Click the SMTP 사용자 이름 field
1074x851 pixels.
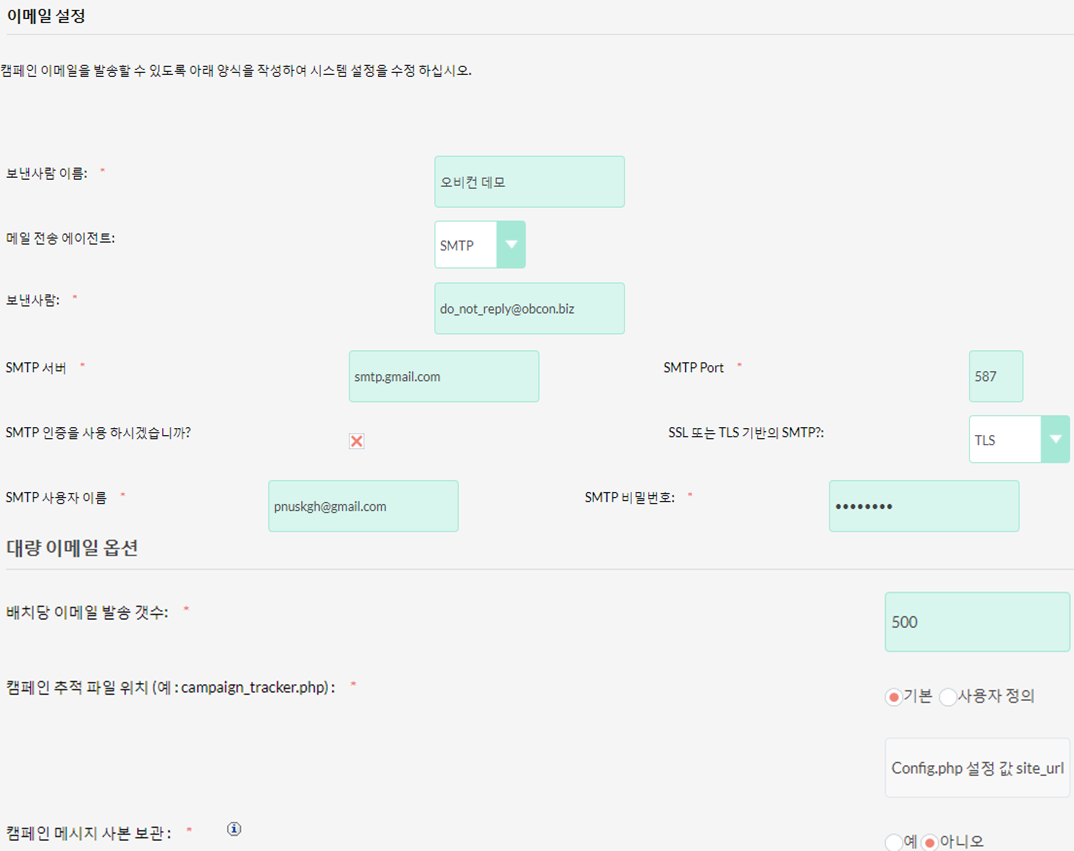pos(363,506)
